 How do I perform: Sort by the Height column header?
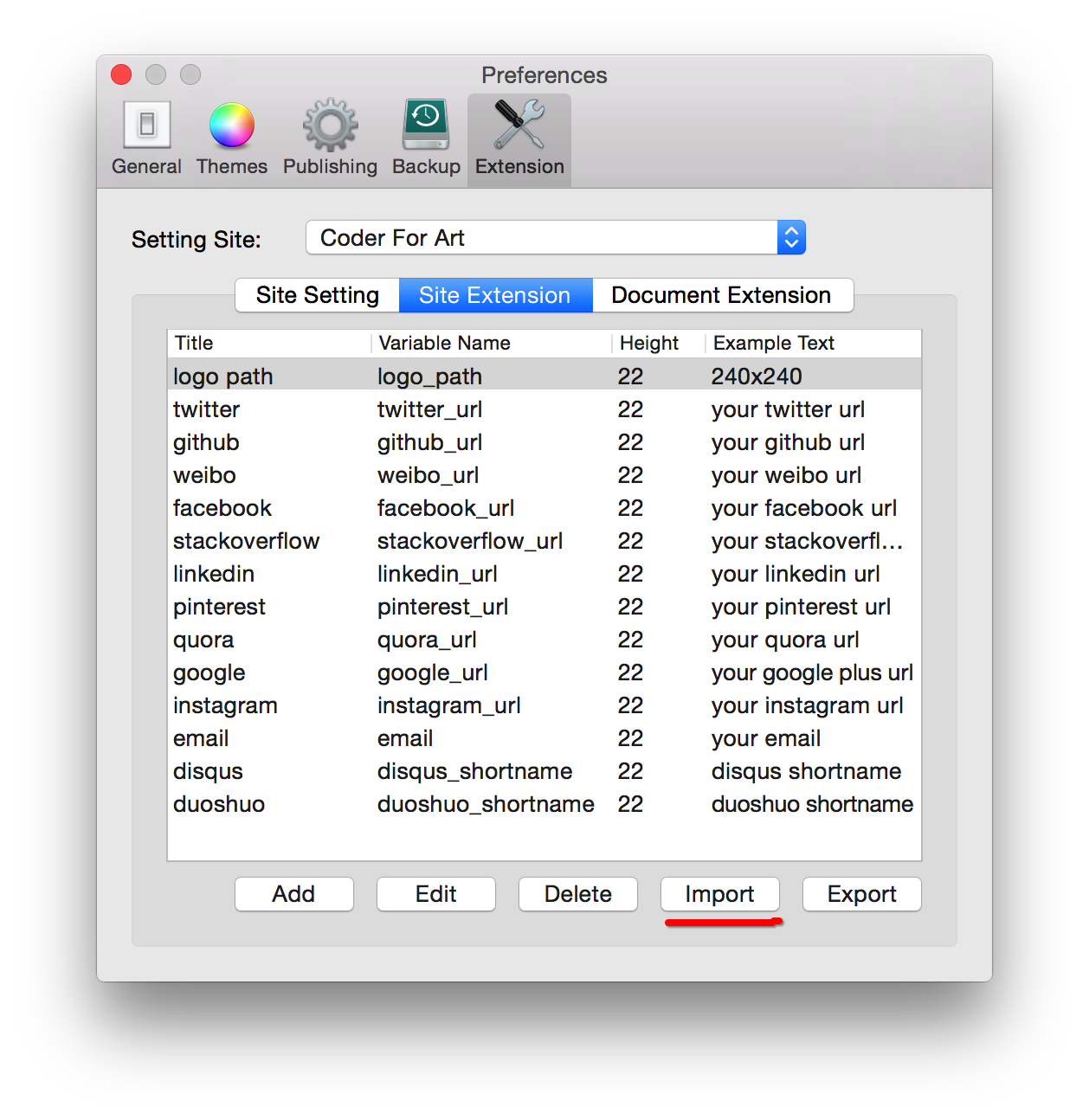[659, 343]
